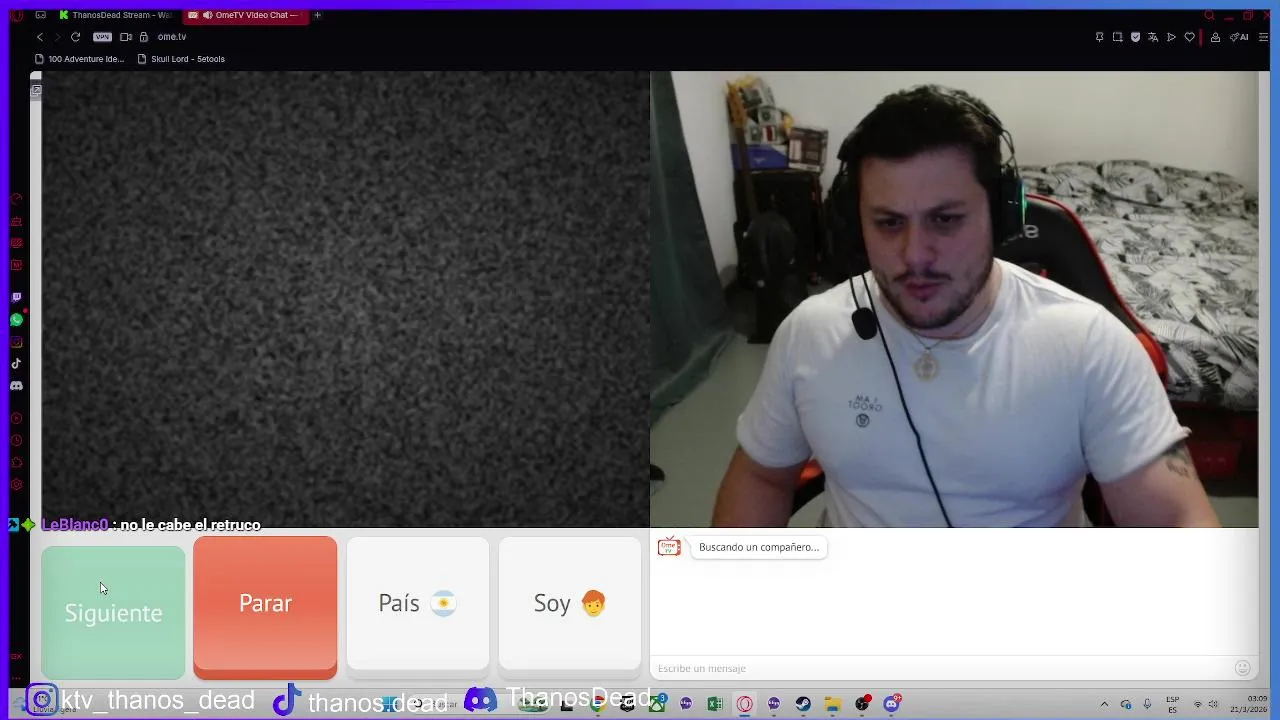The height and width of the screenshot is (720, 1280).
Task: Open the 100 Adventure Ide... bookmark
Action: (x=79, y=59)
